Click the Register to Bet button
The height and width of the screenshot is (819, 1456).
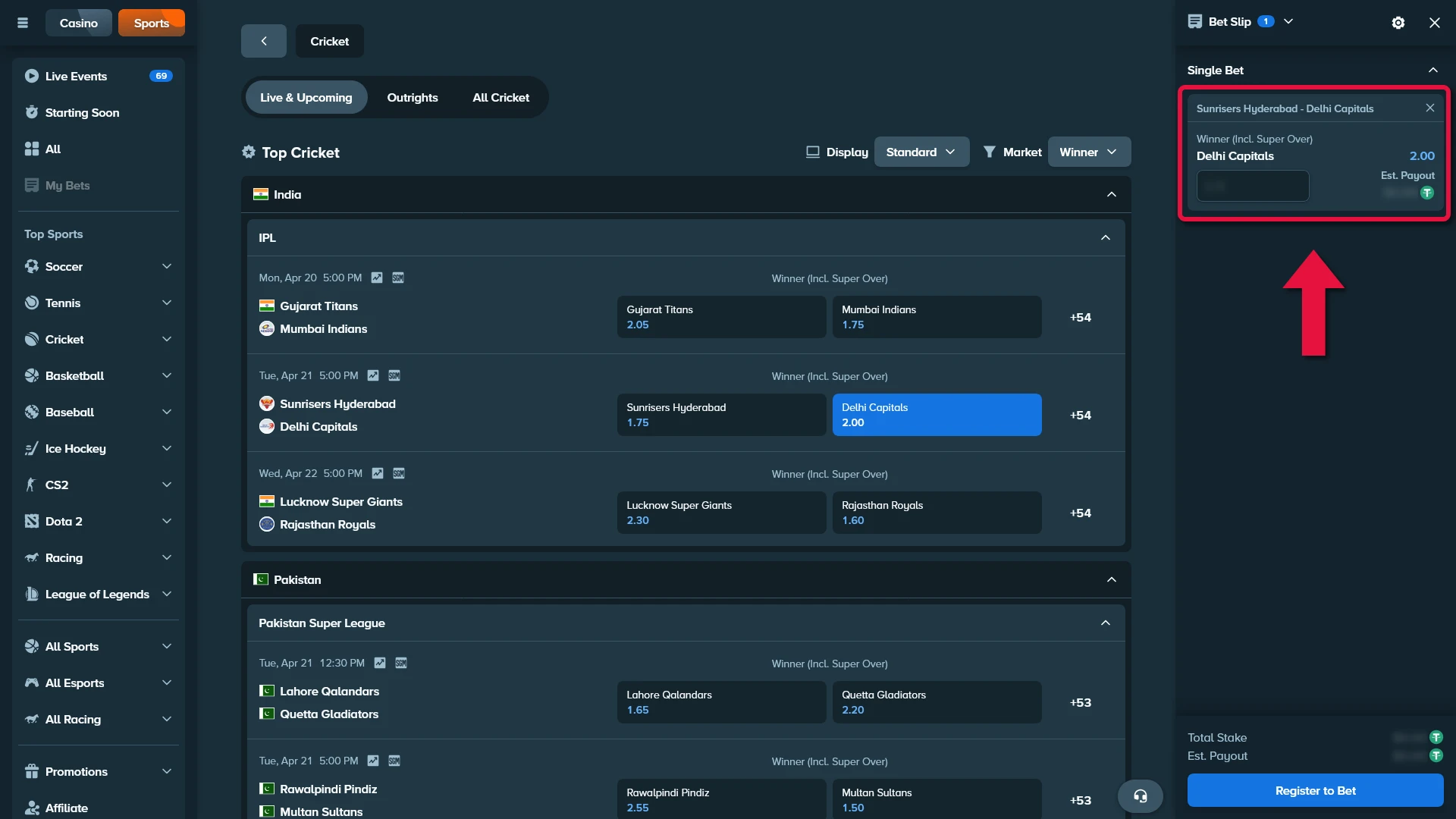1316,790
